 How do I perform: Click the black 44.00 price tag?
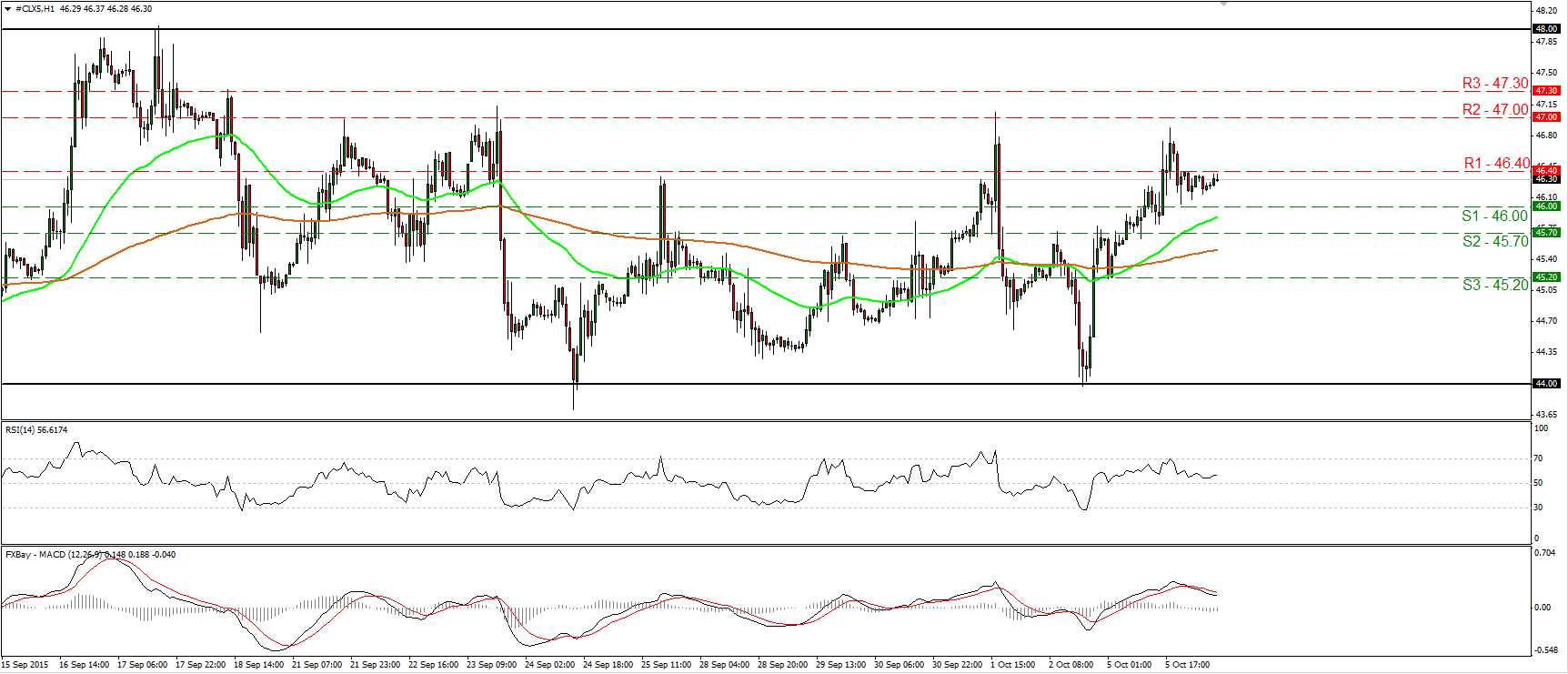(x=1547, y=384)
